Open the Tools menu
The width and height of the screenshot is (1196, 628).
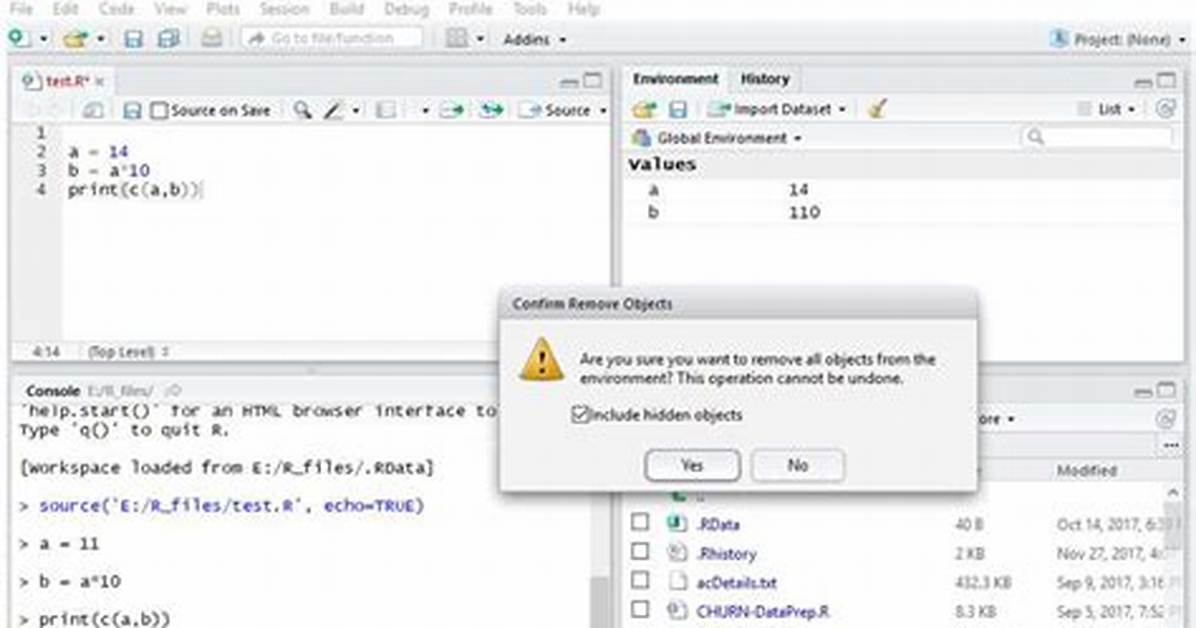(x=529, y=9)
